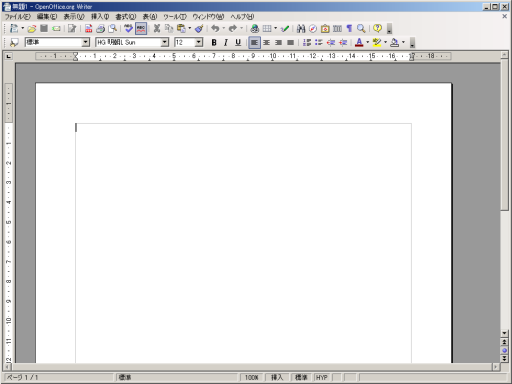
Task: Open Find and Replace binoculars icon
Action: coord(301,29)
